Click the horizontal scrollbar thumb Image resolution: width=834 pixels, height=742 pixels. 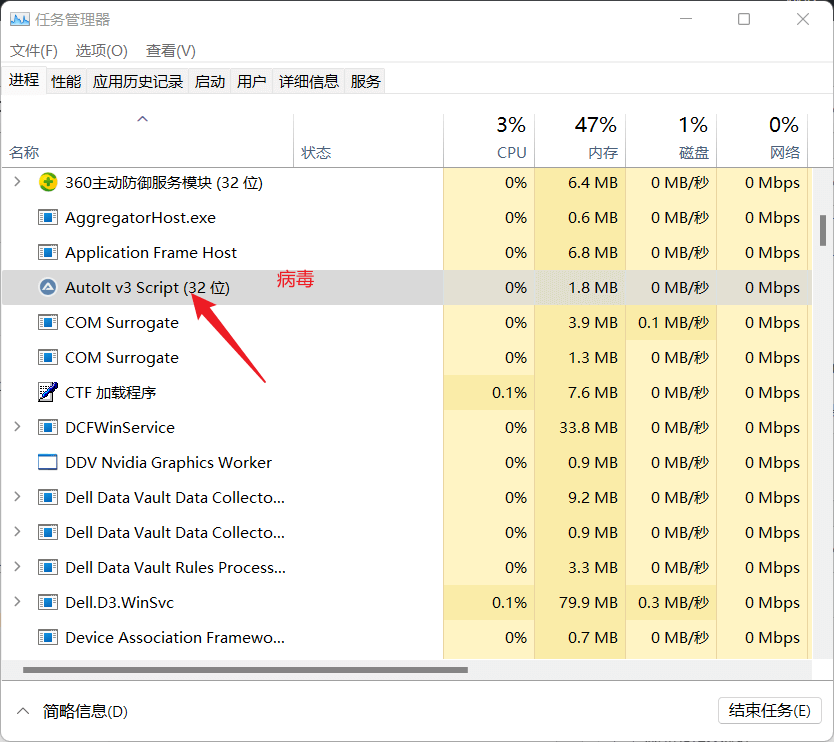click(245, 670)
